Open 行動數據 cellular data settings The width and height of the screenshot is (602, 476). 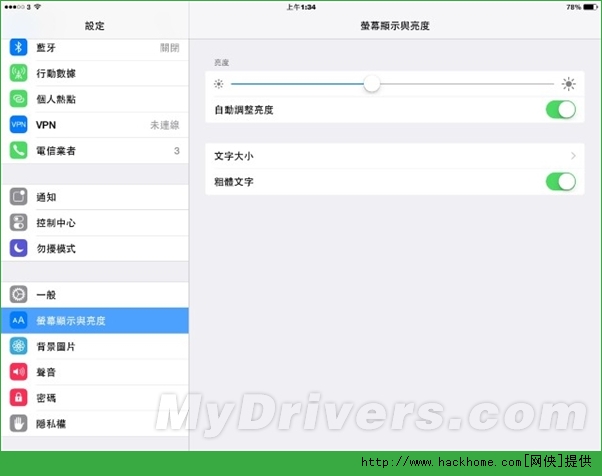pos(95,73)
